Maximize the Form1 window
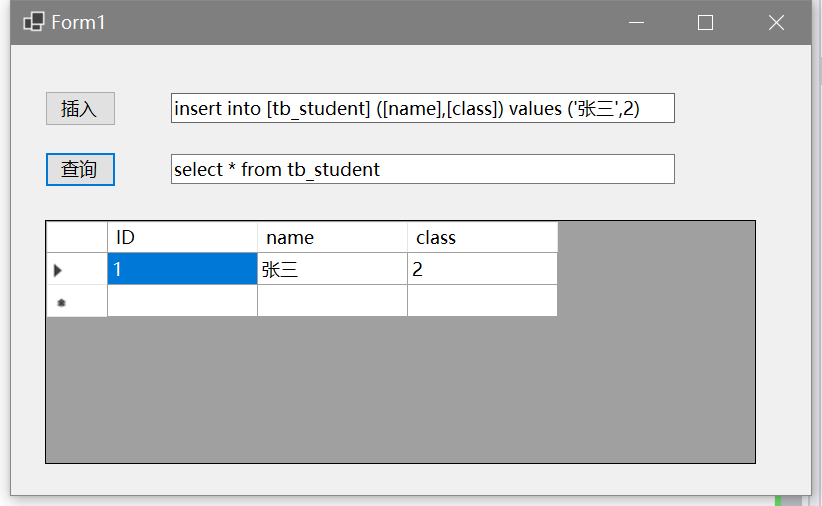This screenshot has height=506, width=822. click(x=705, y=22)
